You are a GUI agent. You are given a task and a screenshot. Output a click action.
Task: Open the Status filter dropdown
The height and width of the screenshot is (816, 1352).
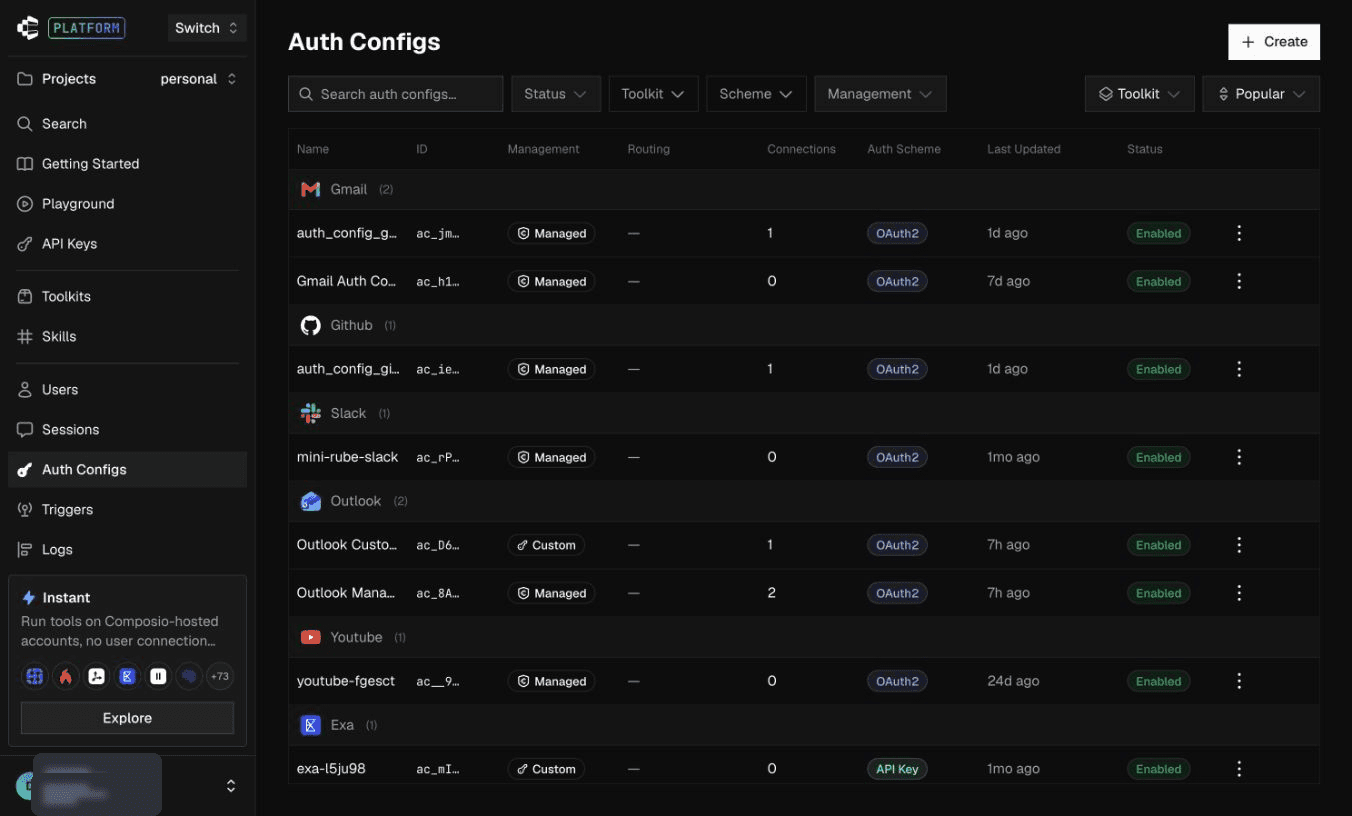click(x=556, y=94)
